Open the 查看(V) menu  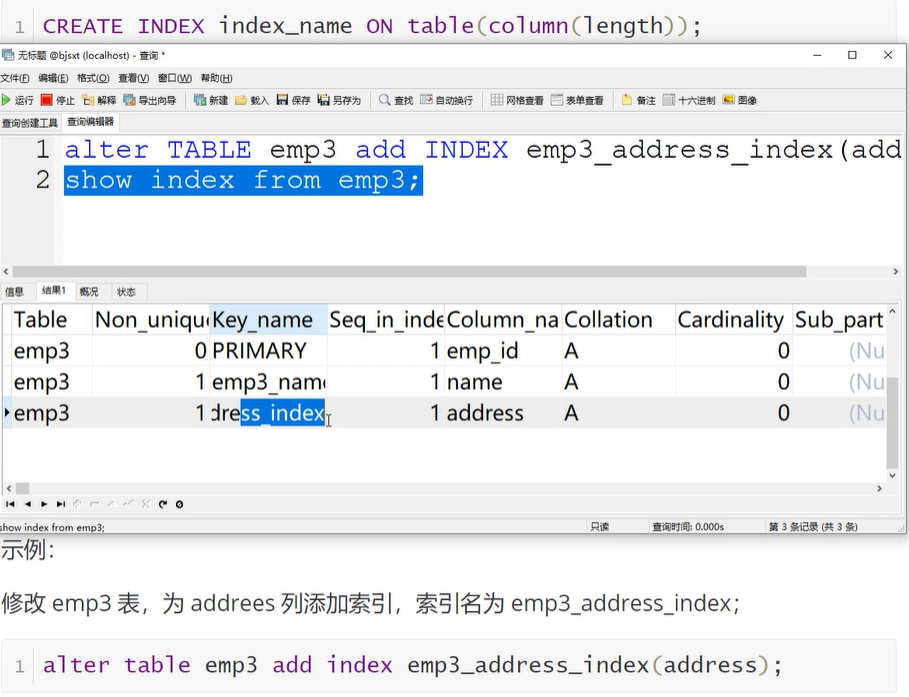133,78
